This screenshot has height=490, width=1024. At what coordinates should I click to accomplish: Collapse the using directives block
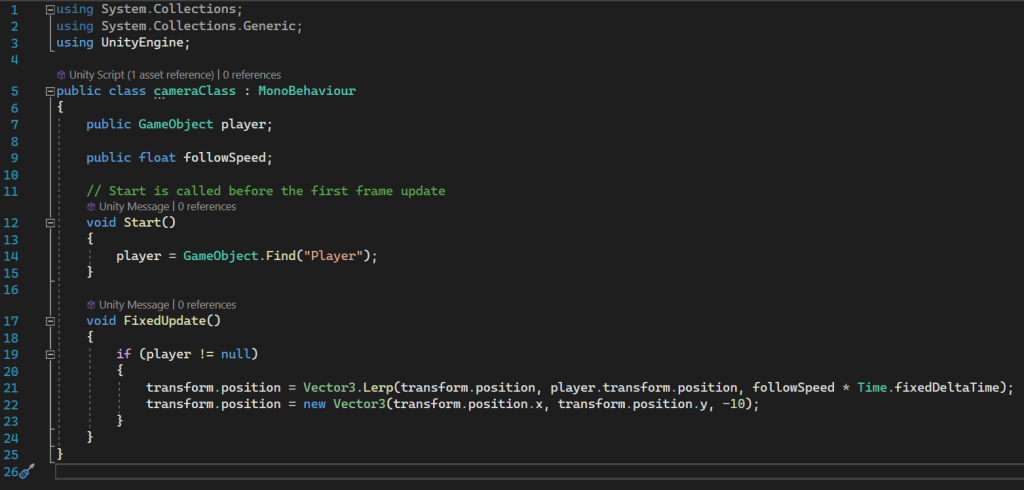coord(49,9)
